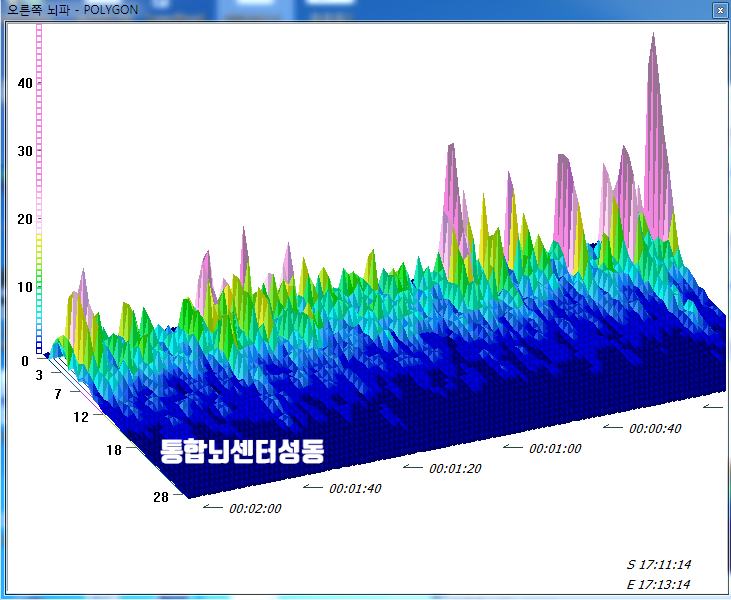Image resolution: width=731 pixels, height=600 pixels.
Task: Click the 통합뇌센터성동 watermark text
Action: [x=242, y=452]
